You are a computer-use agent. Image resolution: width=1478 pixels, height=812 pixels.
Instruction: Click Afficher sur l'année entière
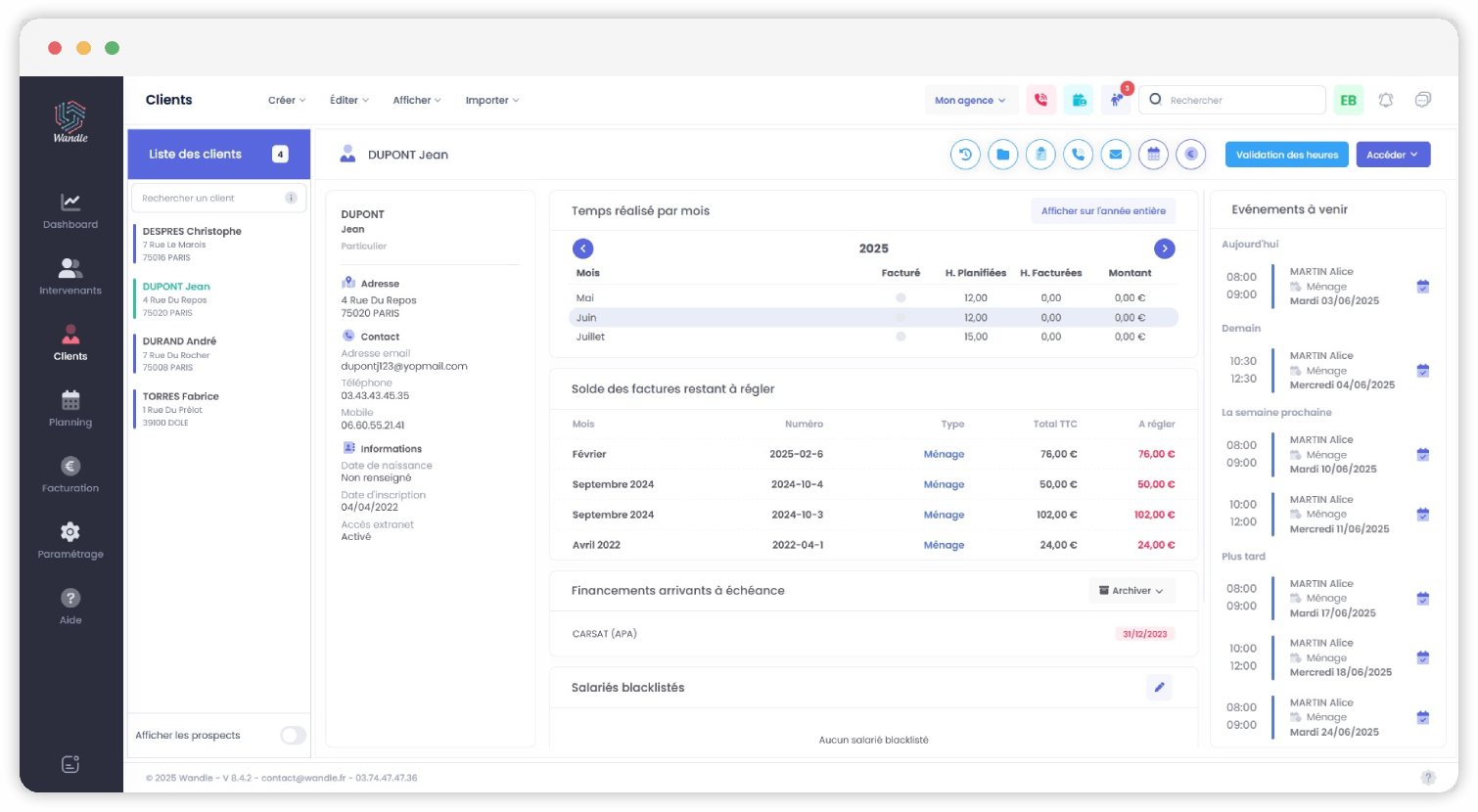[1103, 211]
